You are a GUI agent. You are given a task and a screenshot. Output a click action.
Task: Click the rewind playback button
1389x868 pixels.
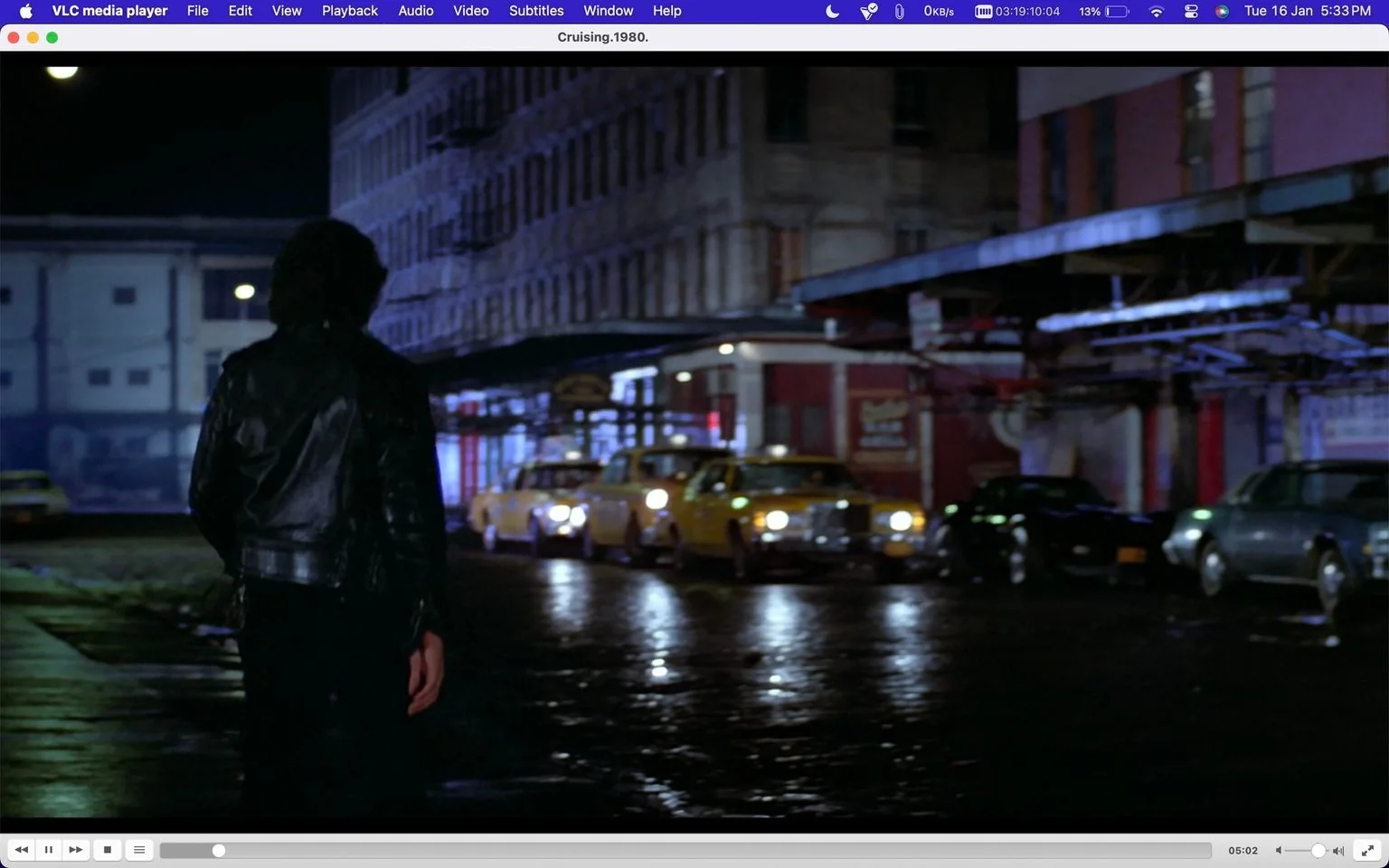tap(22, 850)
